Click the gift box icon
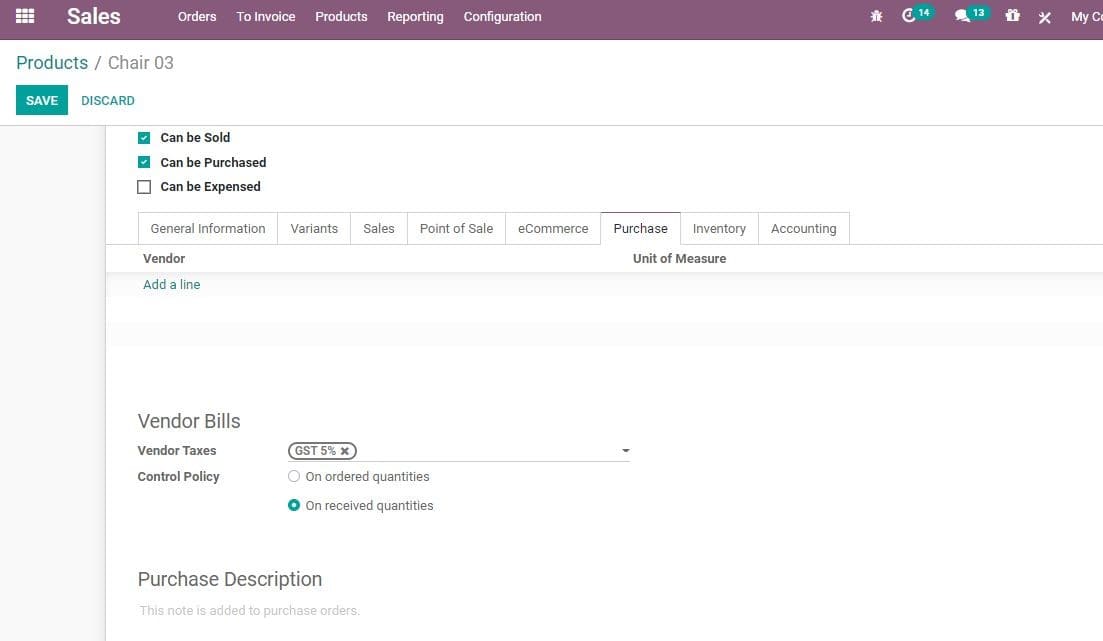 point(1012,16)
